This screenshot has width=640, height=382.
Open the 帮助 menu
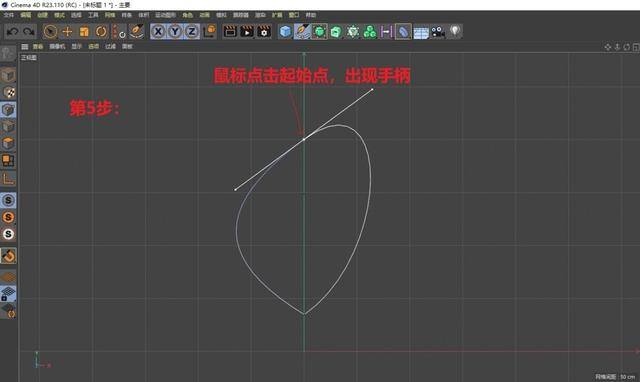(311, 15)
